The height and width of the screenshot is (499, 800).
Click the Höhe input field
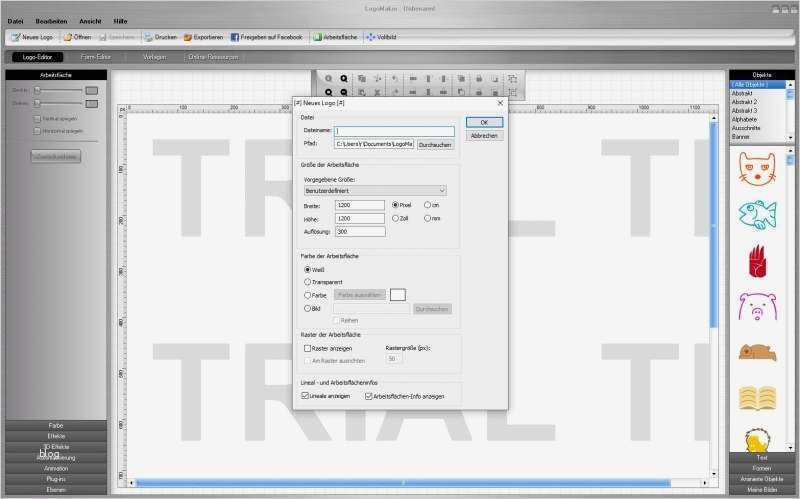point(360,218)
